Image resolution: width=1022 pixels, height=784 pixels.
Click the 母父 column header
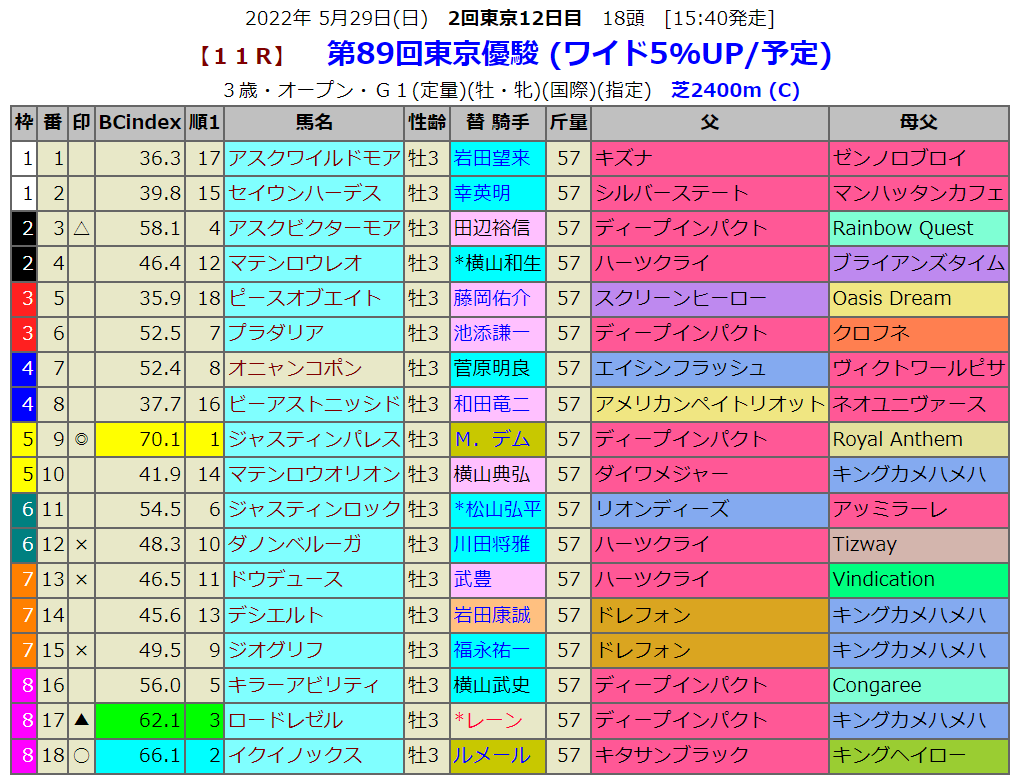[x=918, y=123]
